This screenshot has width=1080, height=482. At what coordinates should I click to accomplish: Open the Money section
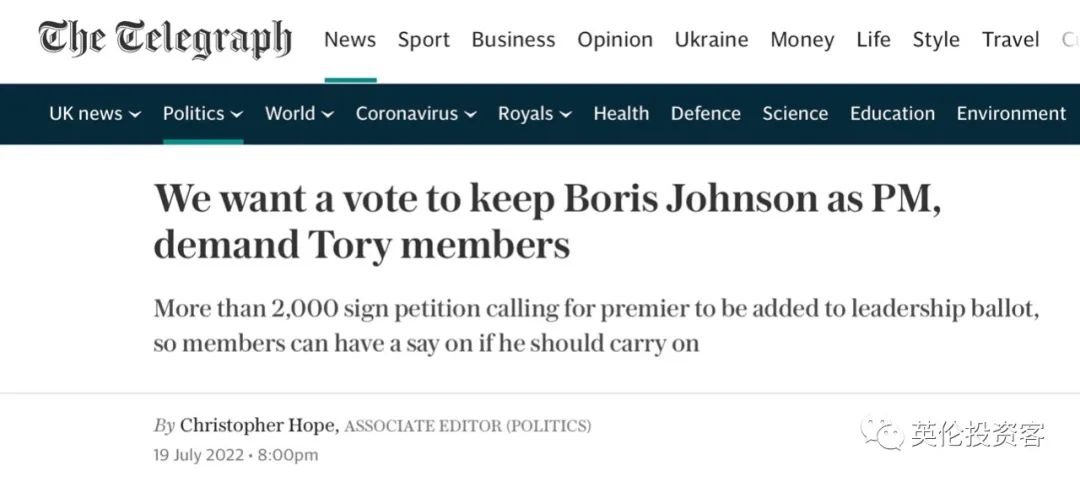coord(802,40)
